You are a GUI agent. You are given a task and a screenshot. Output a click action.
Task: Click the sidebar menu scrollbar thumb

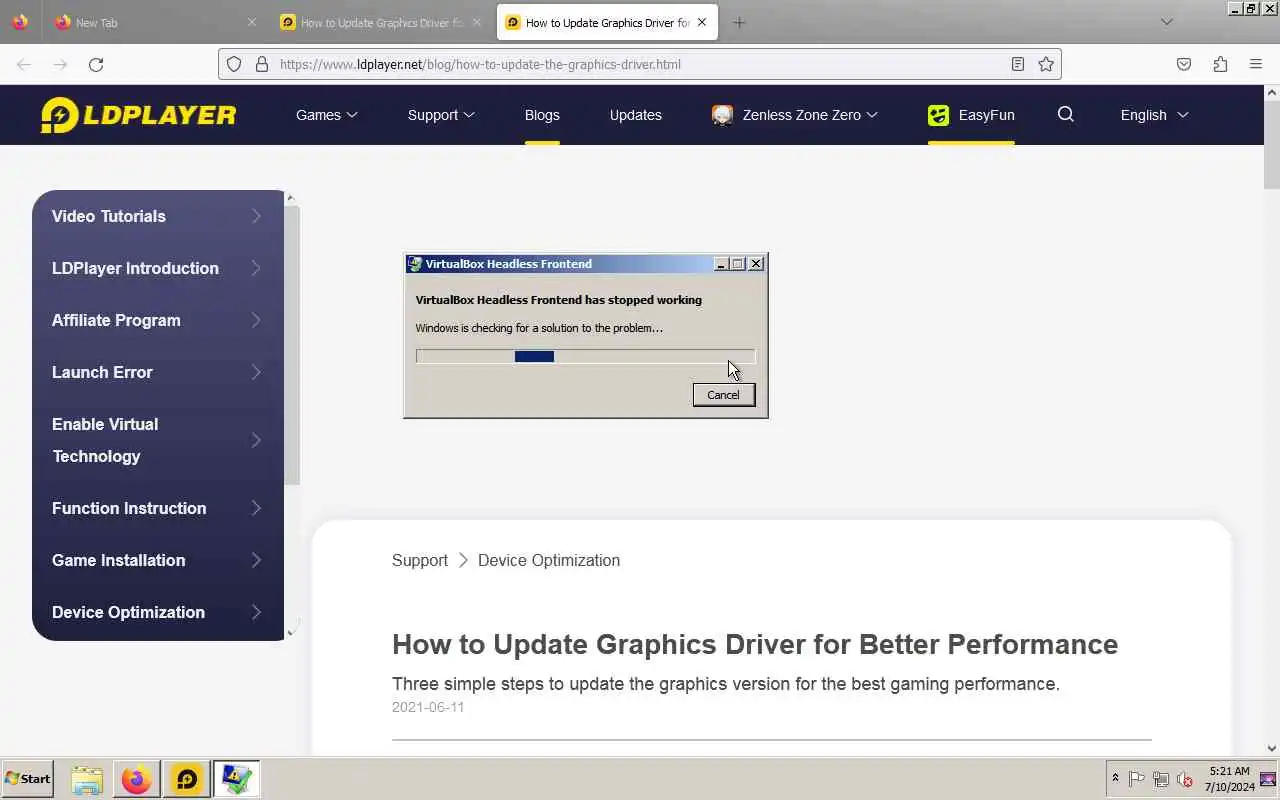pyautogui.click(x=292, y=345)
